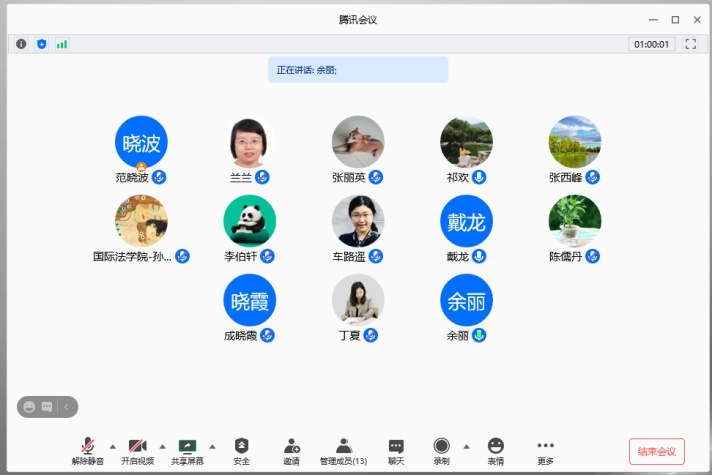Viewport: 712px width, 476px height.
Task: Collapse the floating pill with chevron
Action: tap(66, 407)
